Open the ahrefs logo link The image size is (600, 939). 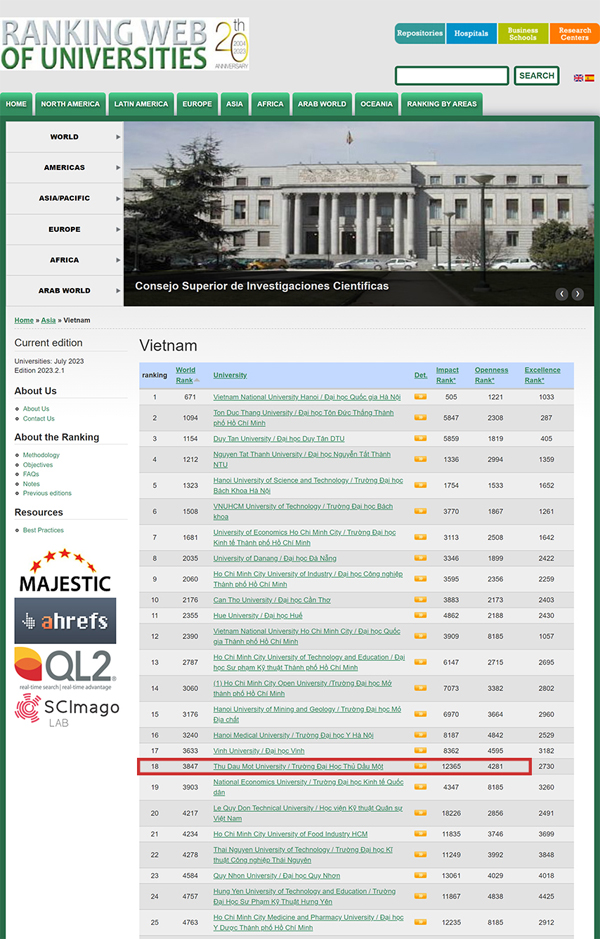[x=65, y=620]
